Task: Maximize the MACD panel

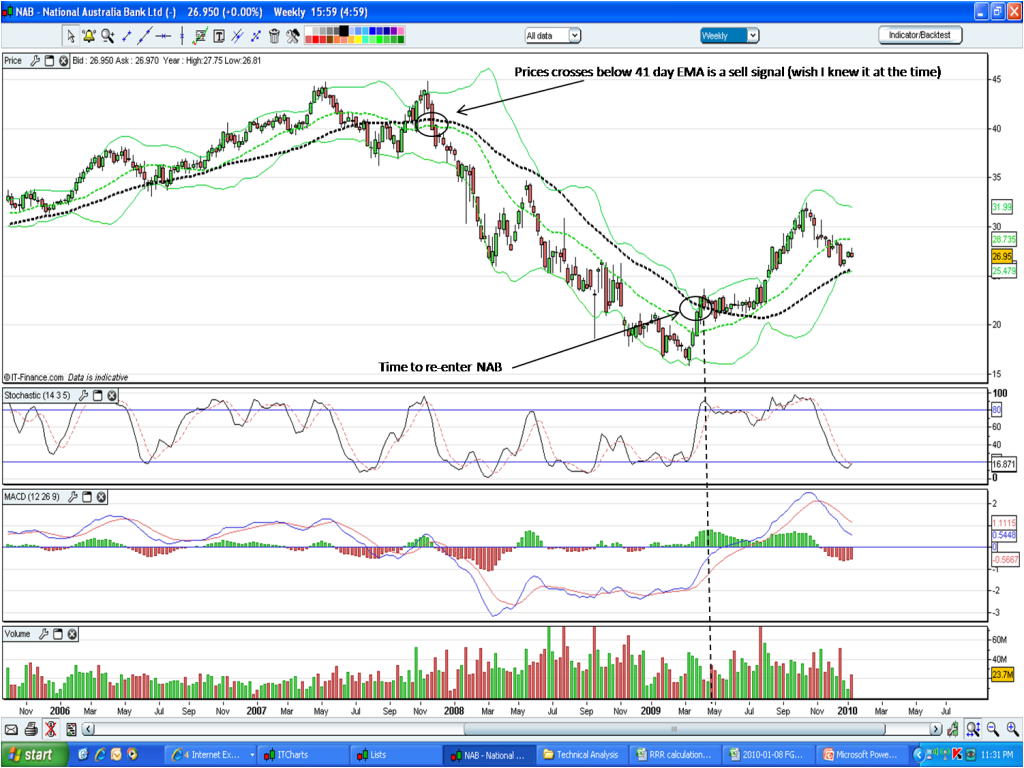Action: coord(87,498)
